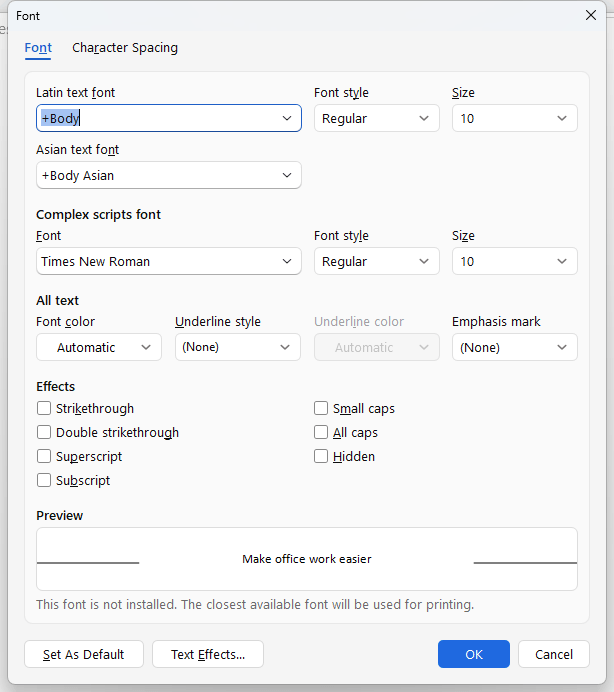Expand the Latin text font dropdown arrow
This screenshot has width=614, height=692.
click(287, 118)
